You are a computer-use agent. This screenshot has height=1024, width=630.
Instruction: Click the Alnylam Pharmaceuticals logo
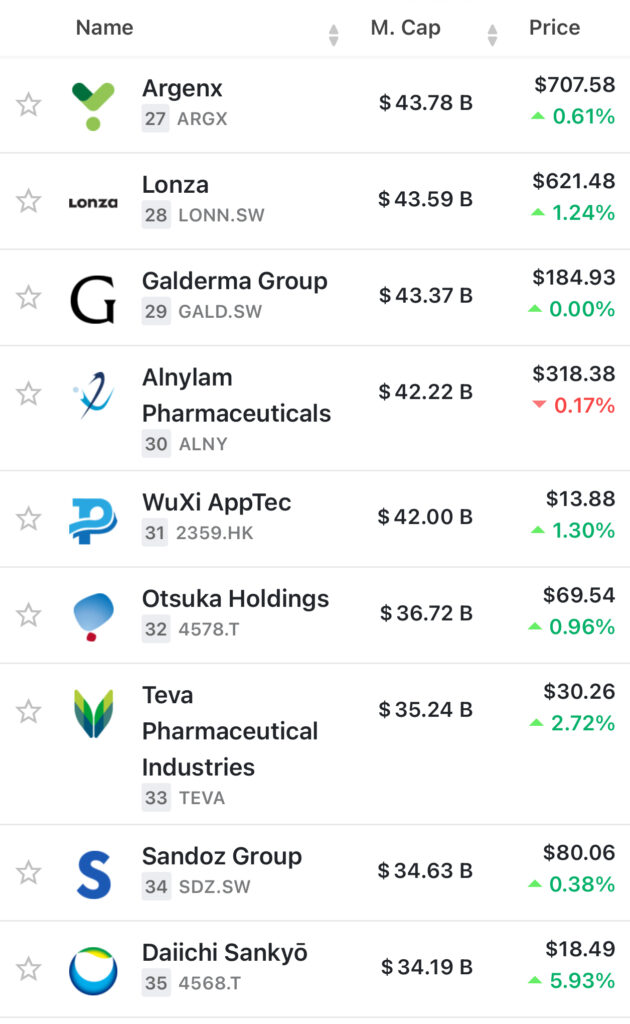(x=93, y=395)
